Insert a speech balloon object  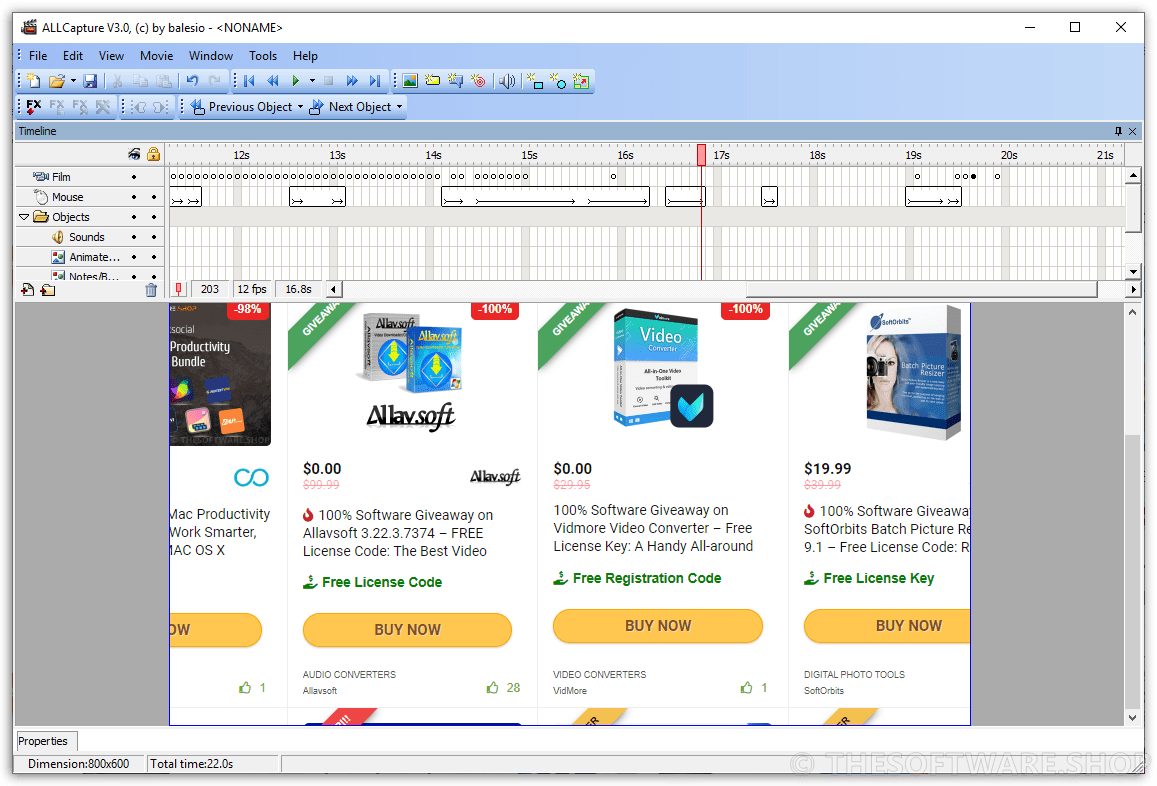click(455, 80)
